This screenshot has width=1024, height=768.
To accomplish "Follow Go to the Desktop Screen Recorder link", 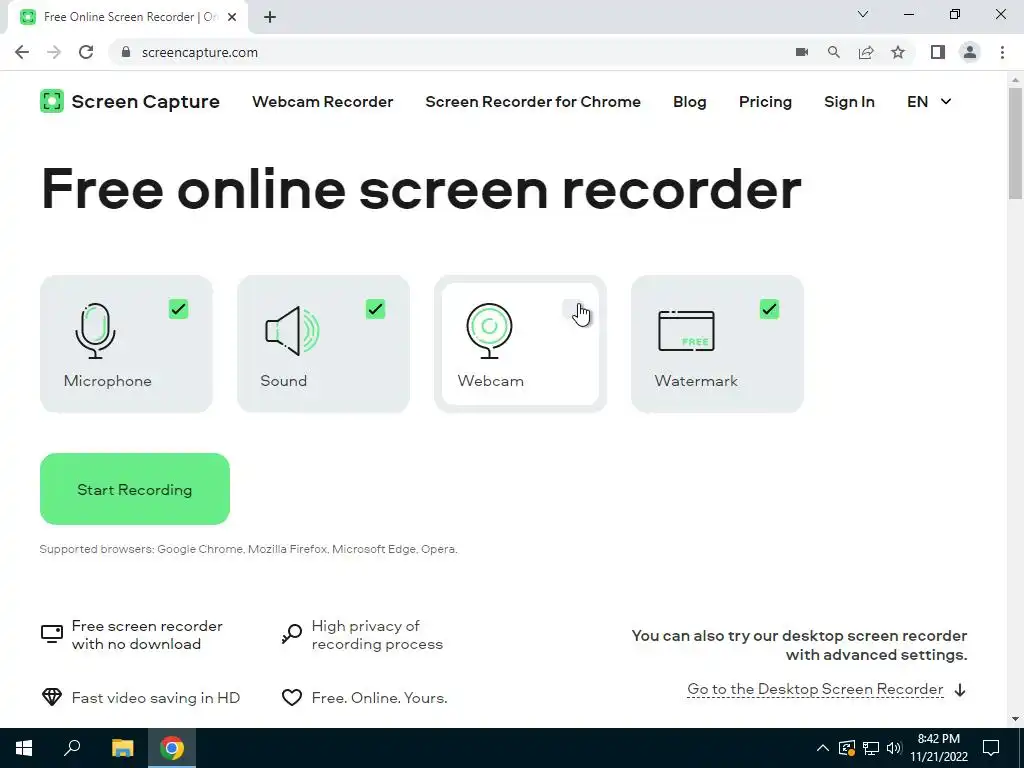I will (x=815, y=690).
